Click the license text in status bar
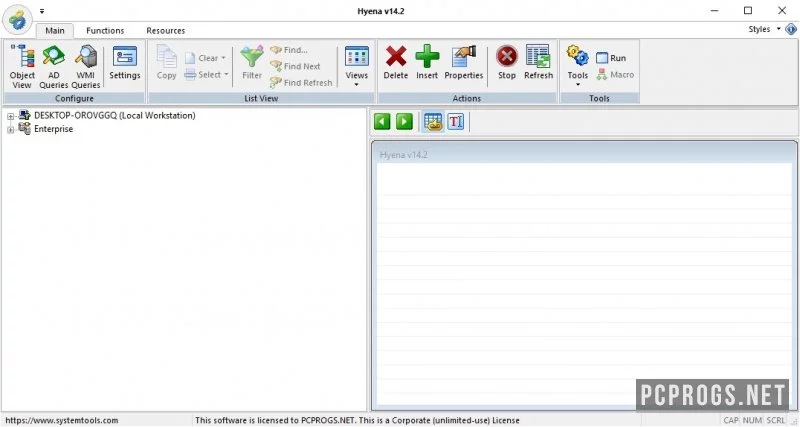This screenshot has width=800, height=427. click(357, 421)
